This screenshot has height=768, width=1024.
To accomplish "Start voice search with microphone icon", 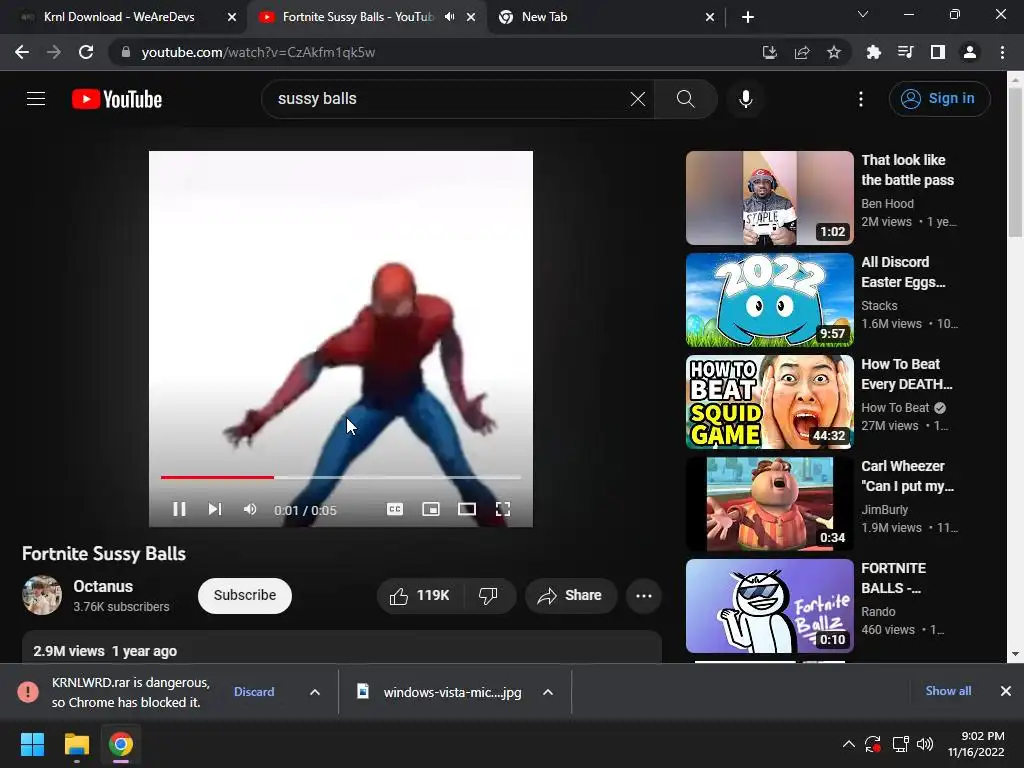I will coord(745,99).
